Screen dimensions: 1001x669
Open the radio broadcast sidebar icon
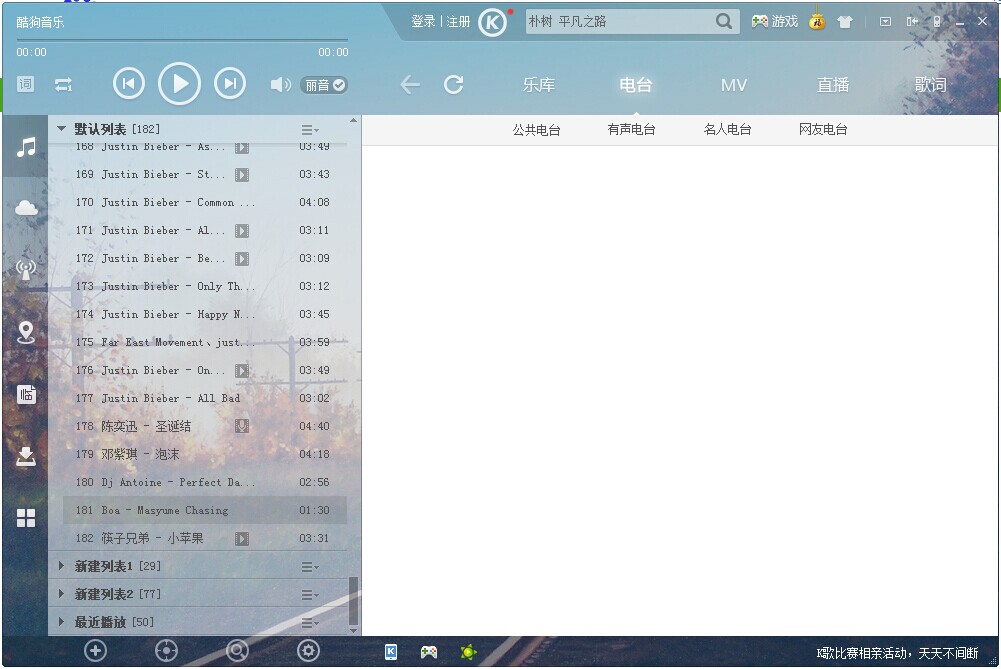tap(26, 269)
